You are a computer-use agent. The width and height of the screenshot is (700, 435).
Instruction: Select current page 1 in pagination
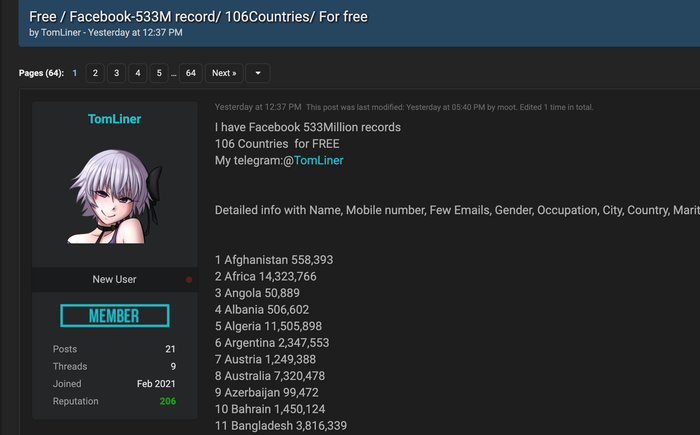coord(74,73)
